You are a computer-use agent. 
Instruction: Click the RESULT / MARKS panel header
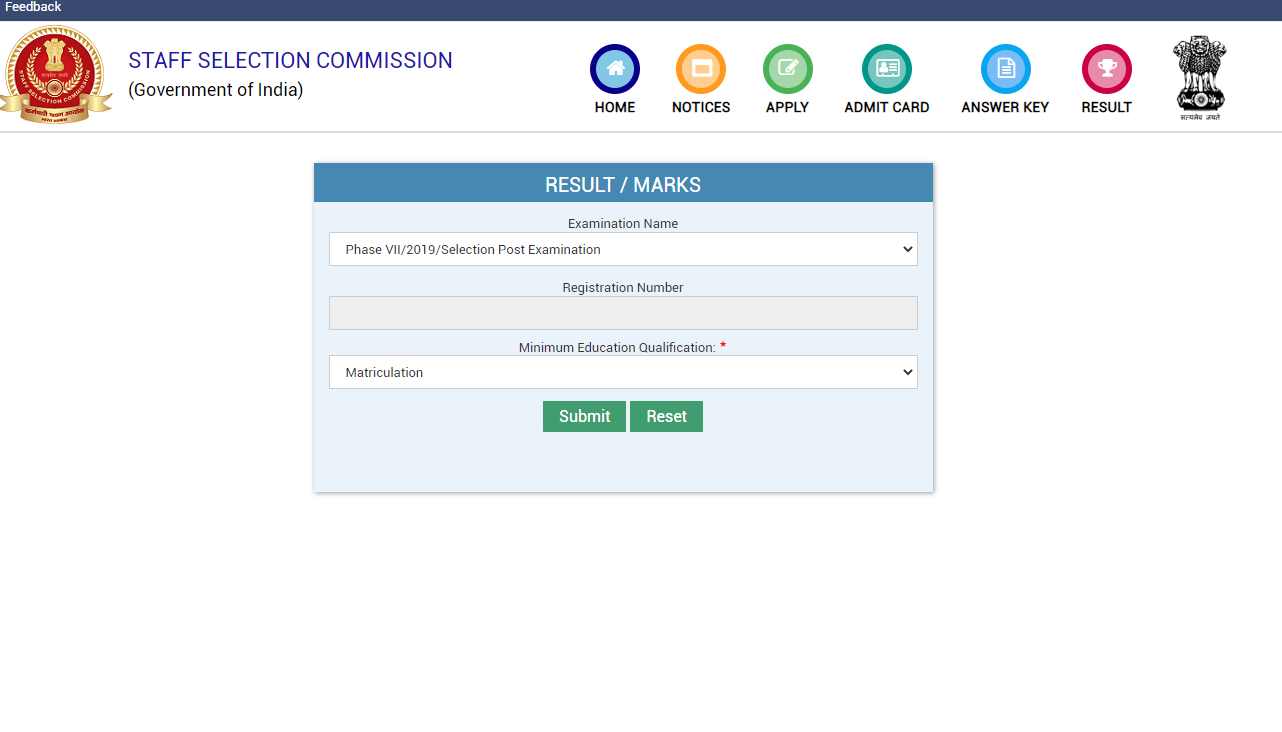point(622,184)
